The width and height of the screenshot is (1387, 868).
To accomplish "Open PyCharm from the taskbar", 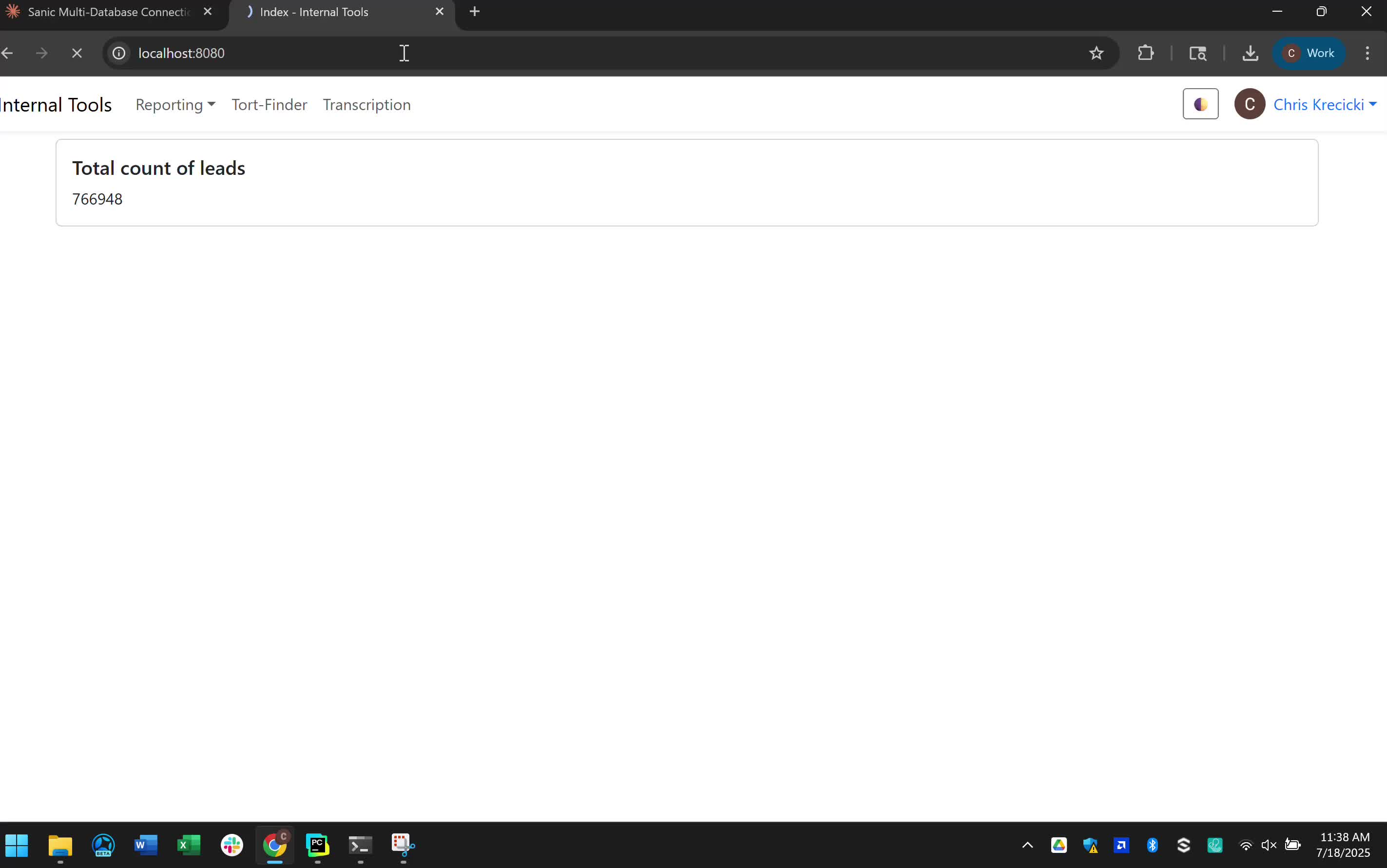I will pos(318,845).
